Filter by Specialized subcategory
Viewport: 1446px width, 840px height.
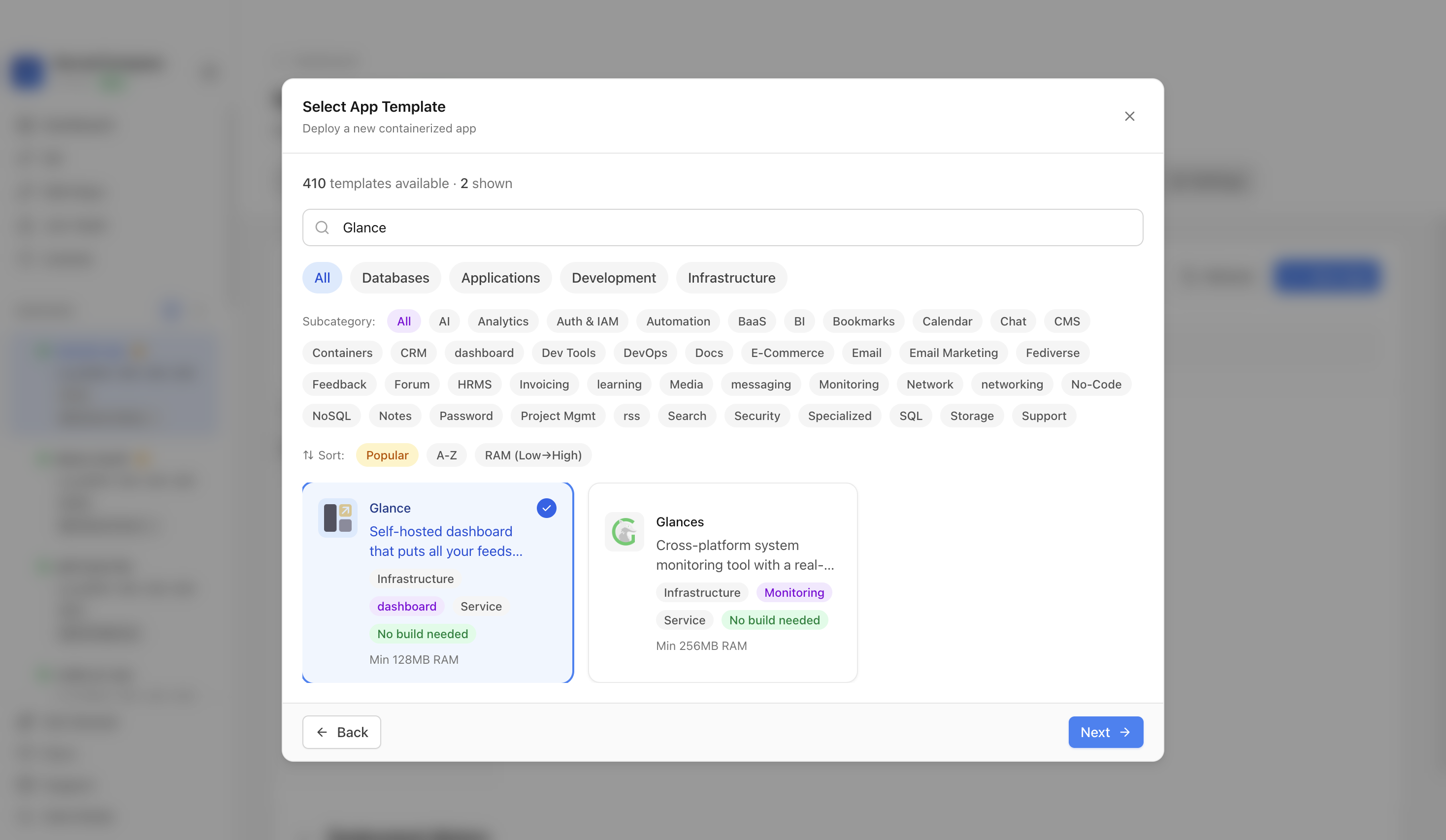pyautogui.click(x=840, y=416)
